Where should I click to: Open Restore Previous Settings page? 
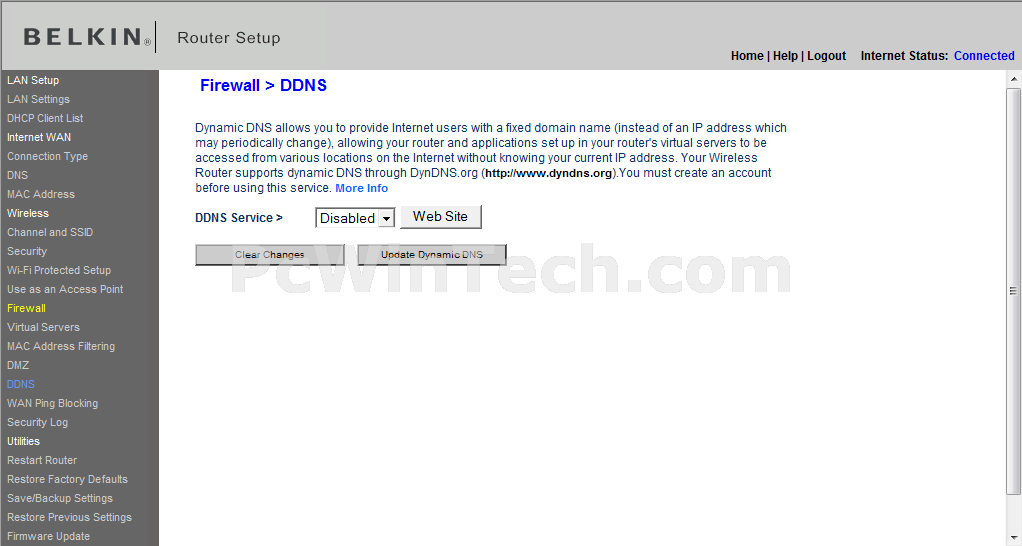tap(70, 517)
